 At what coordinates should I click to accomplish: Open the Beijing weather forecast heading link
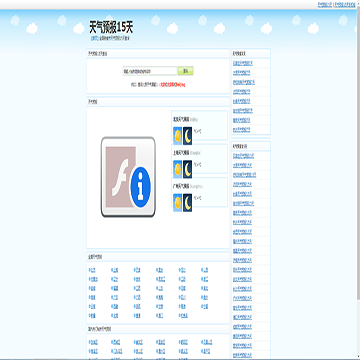point(181,119)
